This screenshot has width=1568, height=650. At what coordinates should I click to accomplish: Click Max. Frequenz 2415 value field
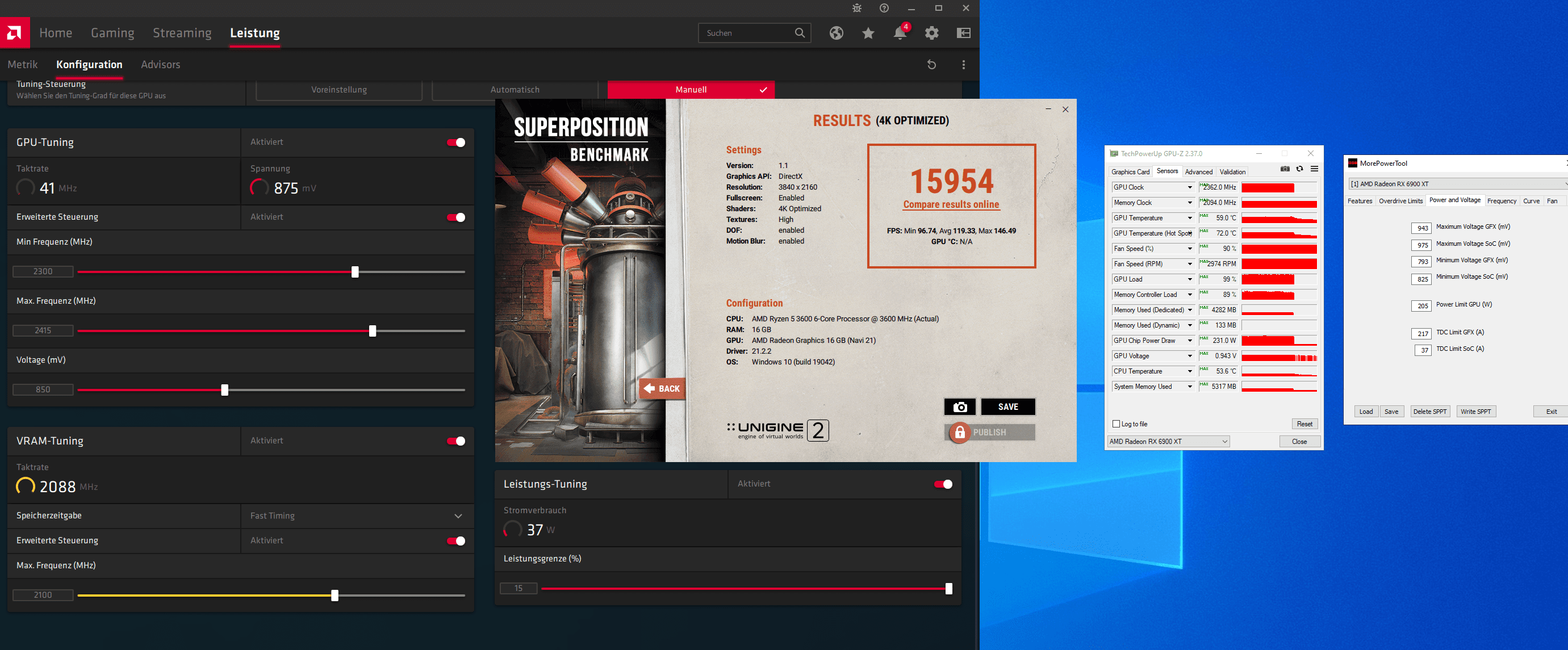[x=43, y=330]
